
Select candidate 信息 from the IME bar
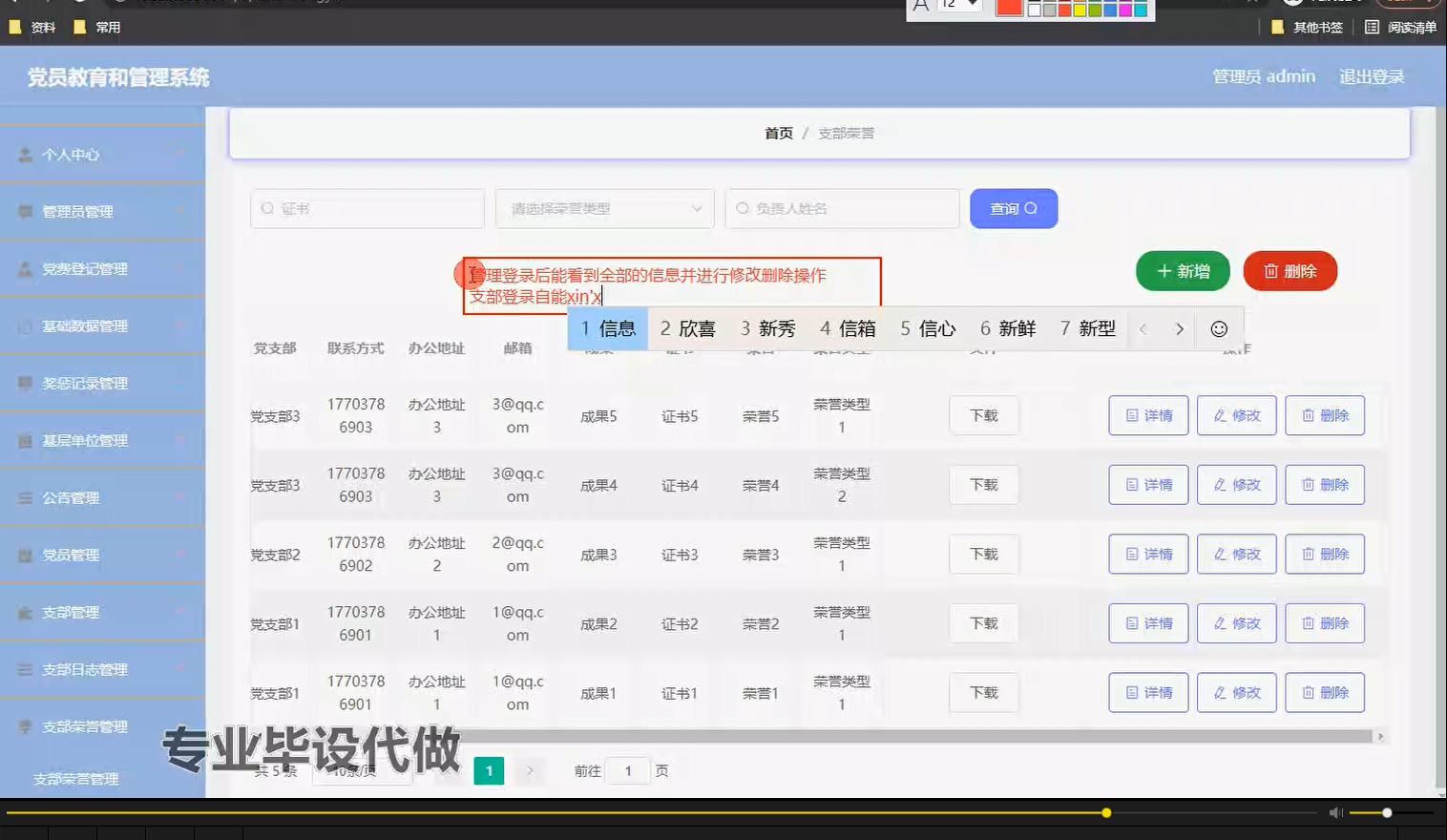pos(607,328)
